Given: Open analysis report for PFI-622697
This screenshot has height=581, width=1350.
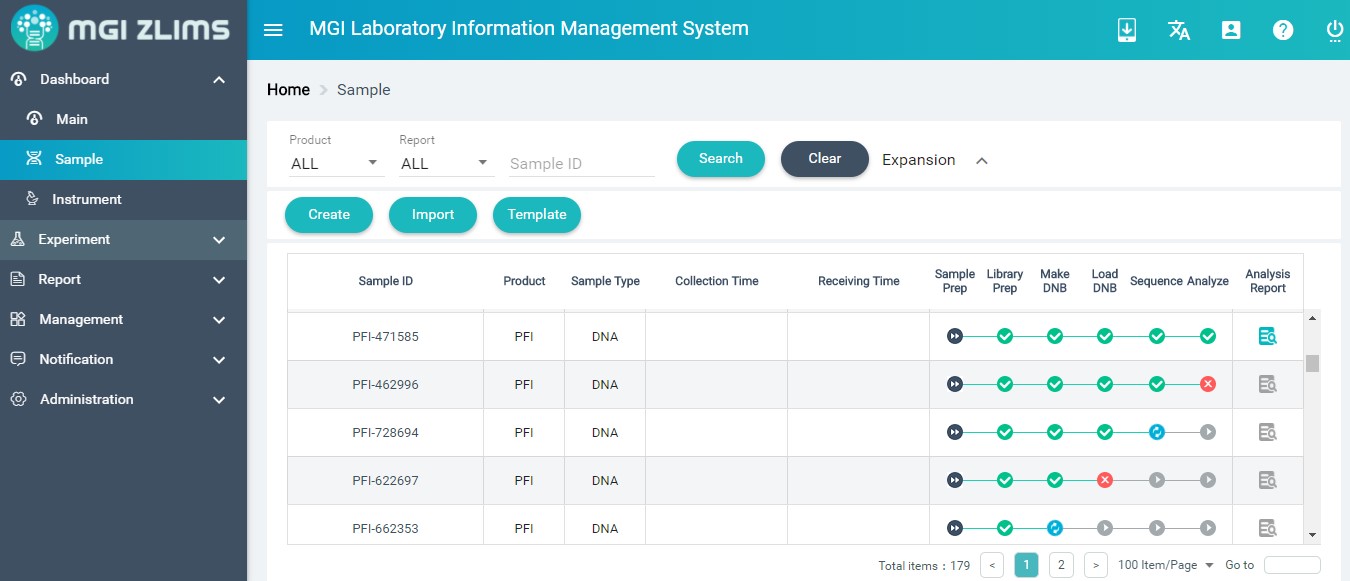Looking at the screenshot, I should (1268, 480).
